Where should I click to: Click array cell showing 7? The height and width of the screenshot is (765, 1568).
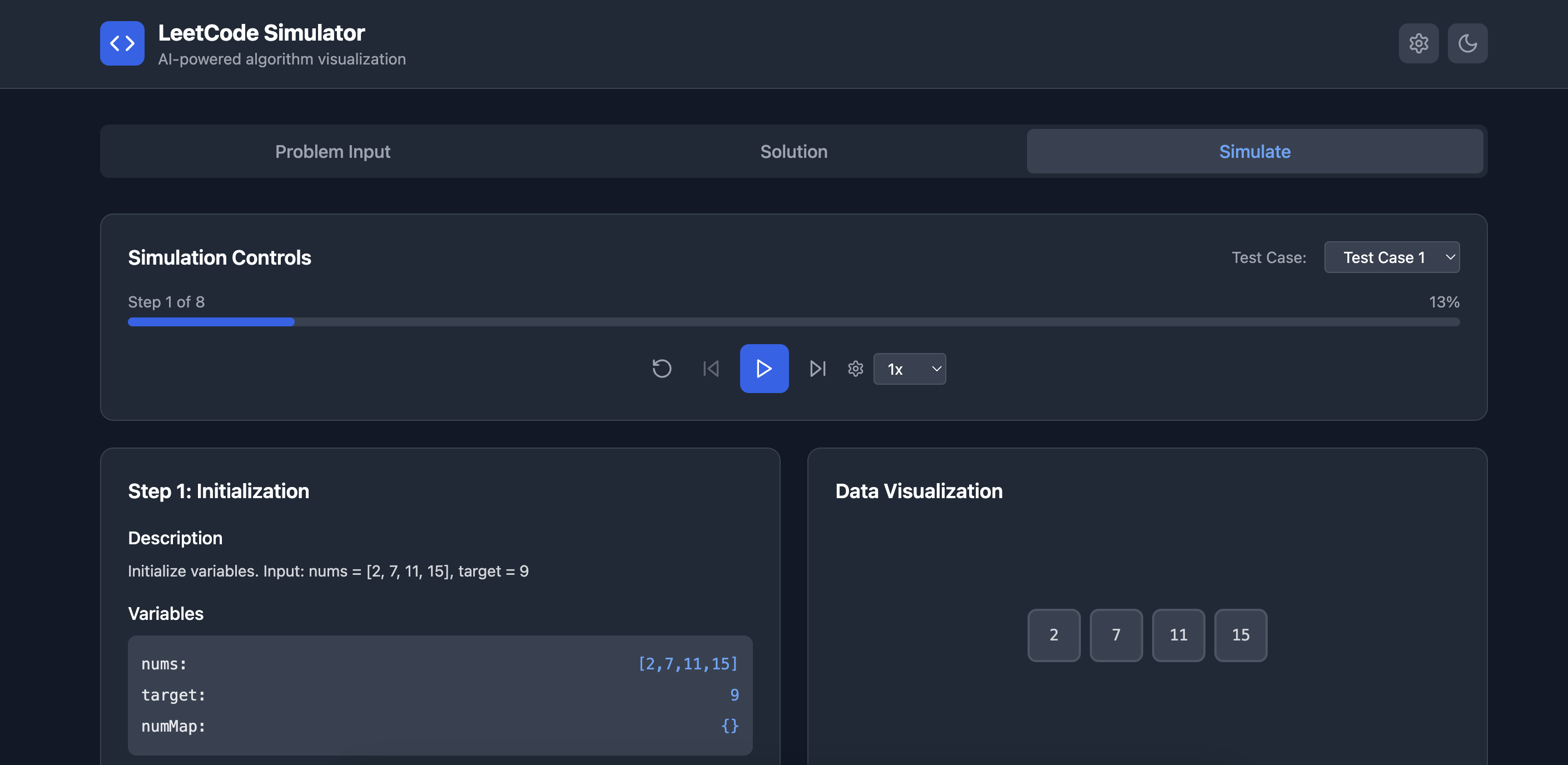1116,635
